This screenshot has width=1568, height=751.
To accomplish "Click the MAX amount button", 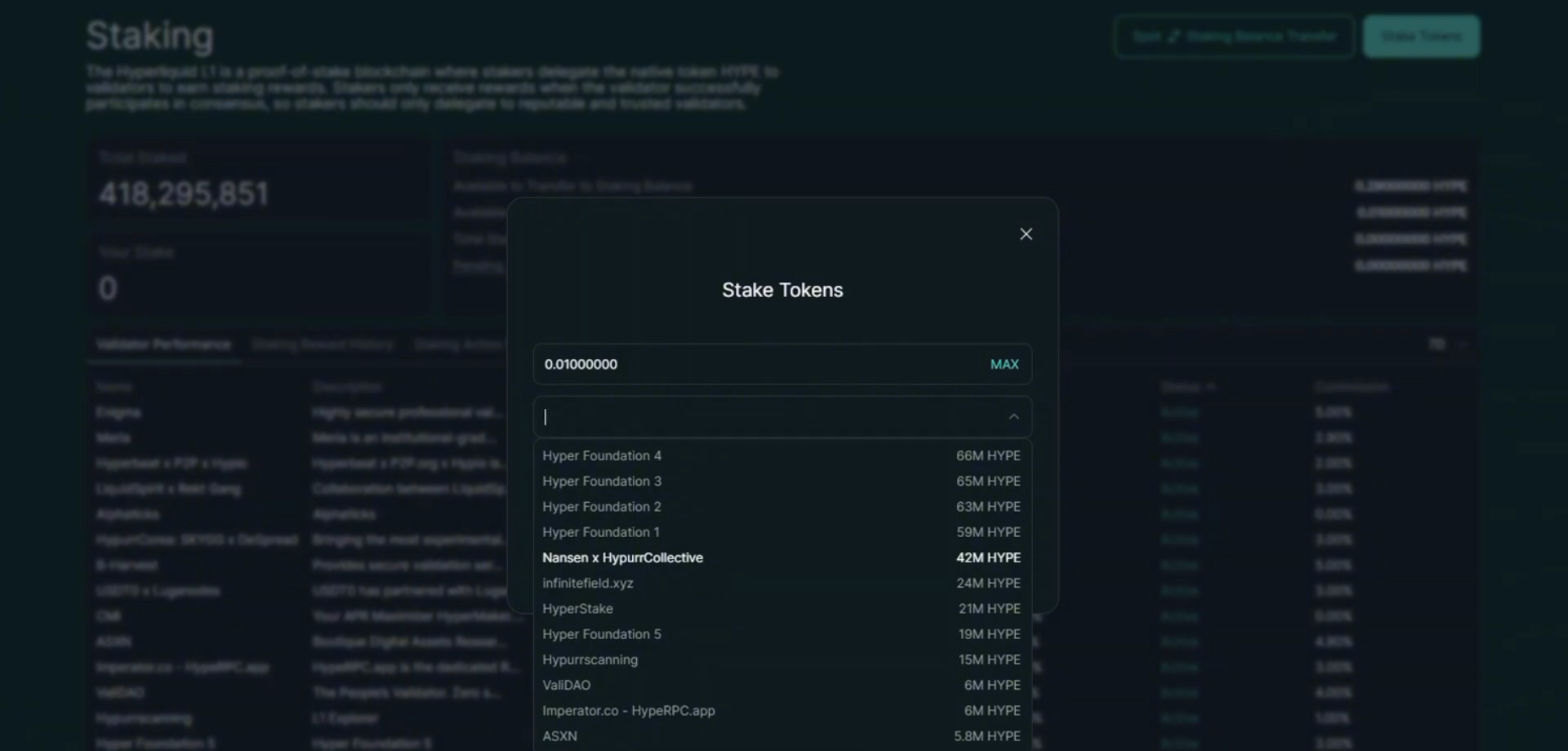I will pyautogui.click(x=1004, y=364).
